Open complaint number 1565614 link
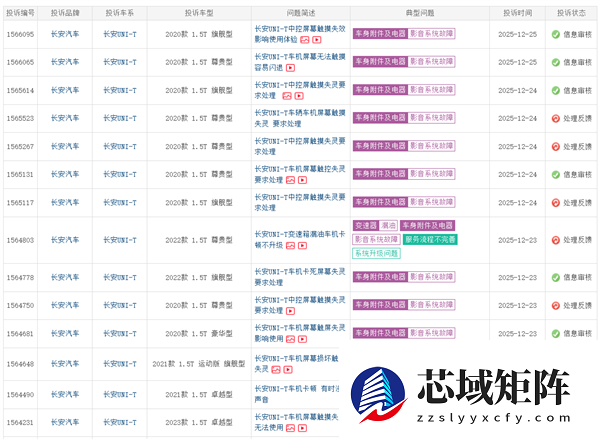600x440 pixels. (21, 90)
